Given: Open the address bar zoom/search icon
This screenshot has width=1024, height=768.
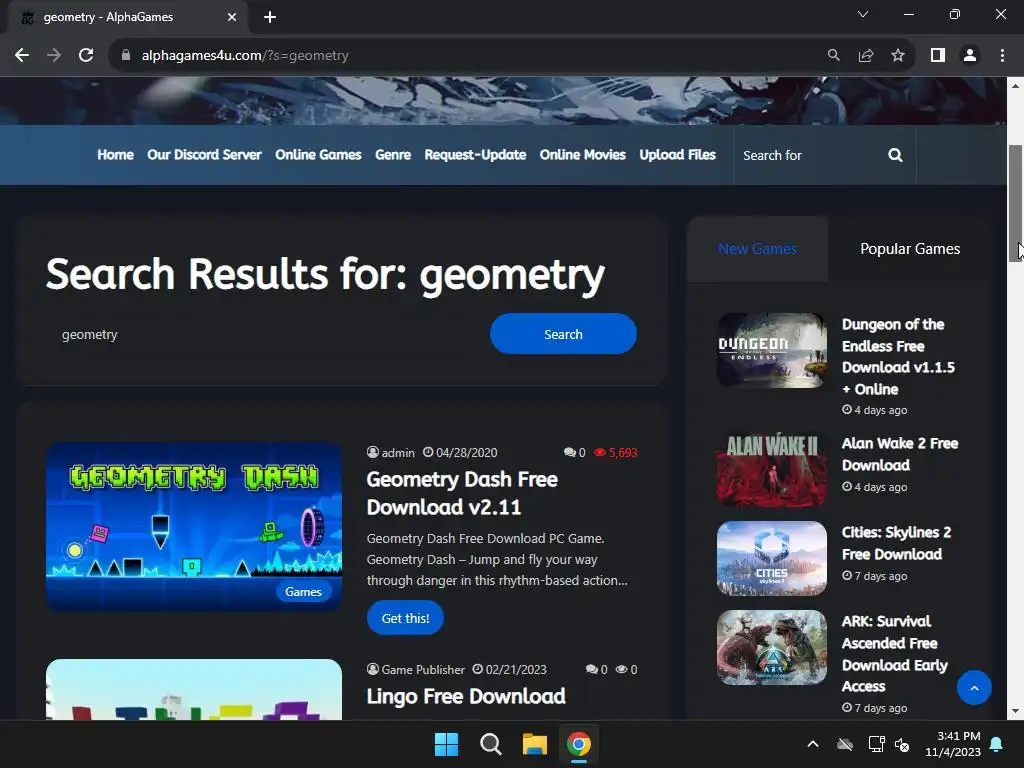Looking at the screenshot, I should pos(833,56).
